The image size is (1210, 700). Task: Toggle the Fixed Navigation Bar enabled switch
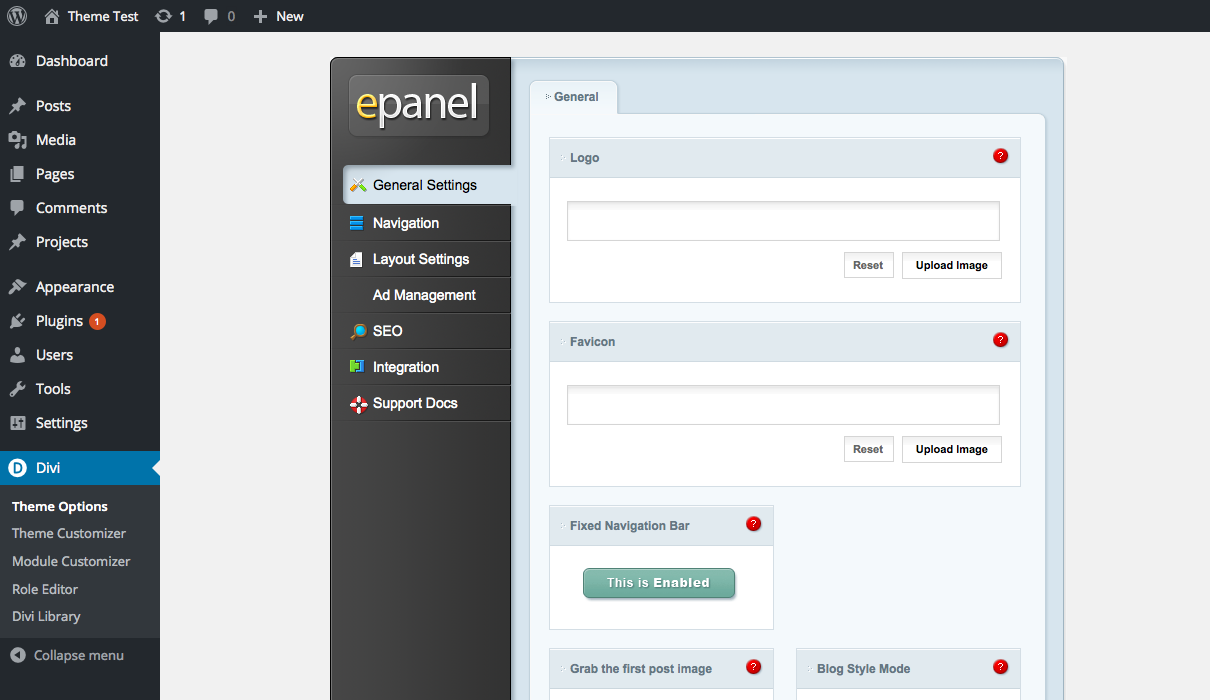click(x=659, y=583)
